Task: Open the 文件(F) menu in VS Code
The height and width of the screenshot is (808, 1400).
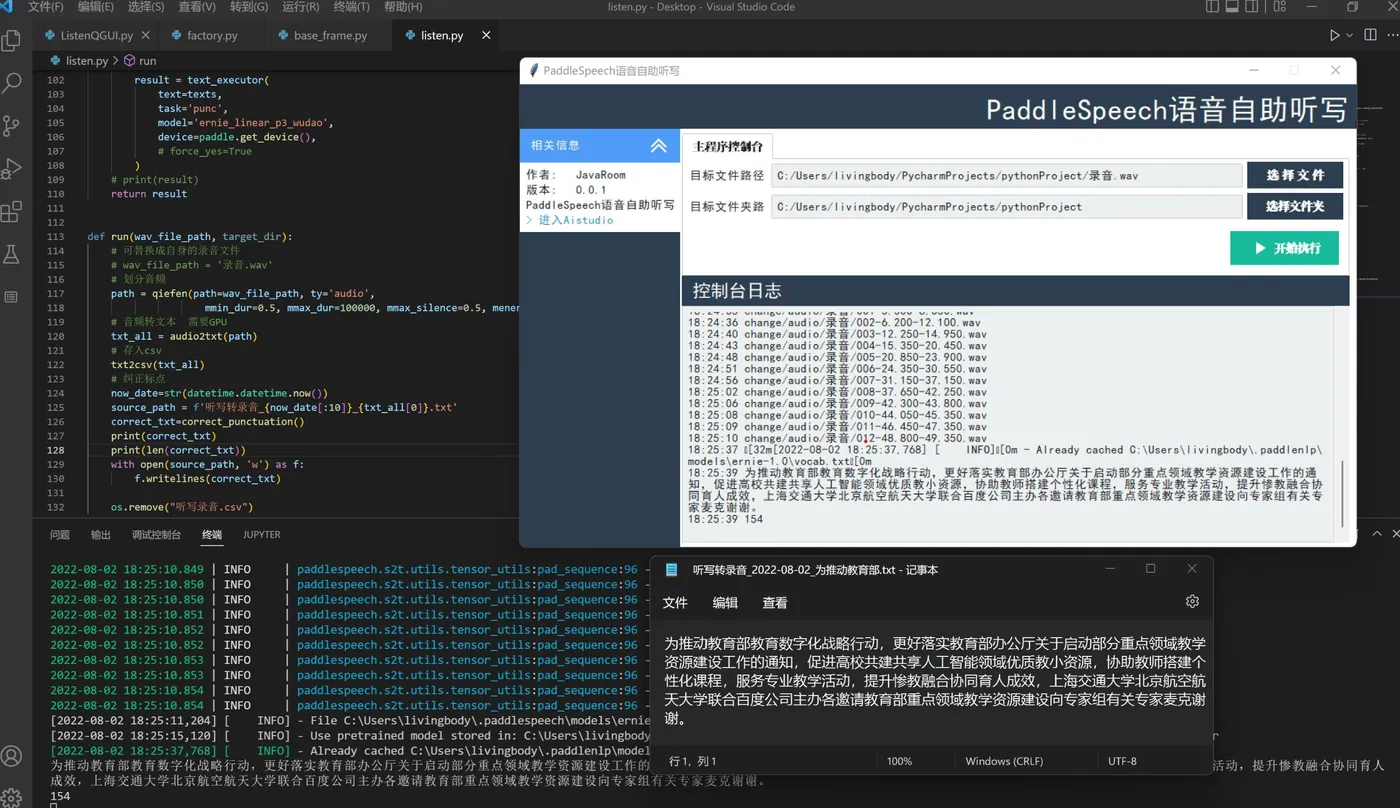Action: [45, 7]
